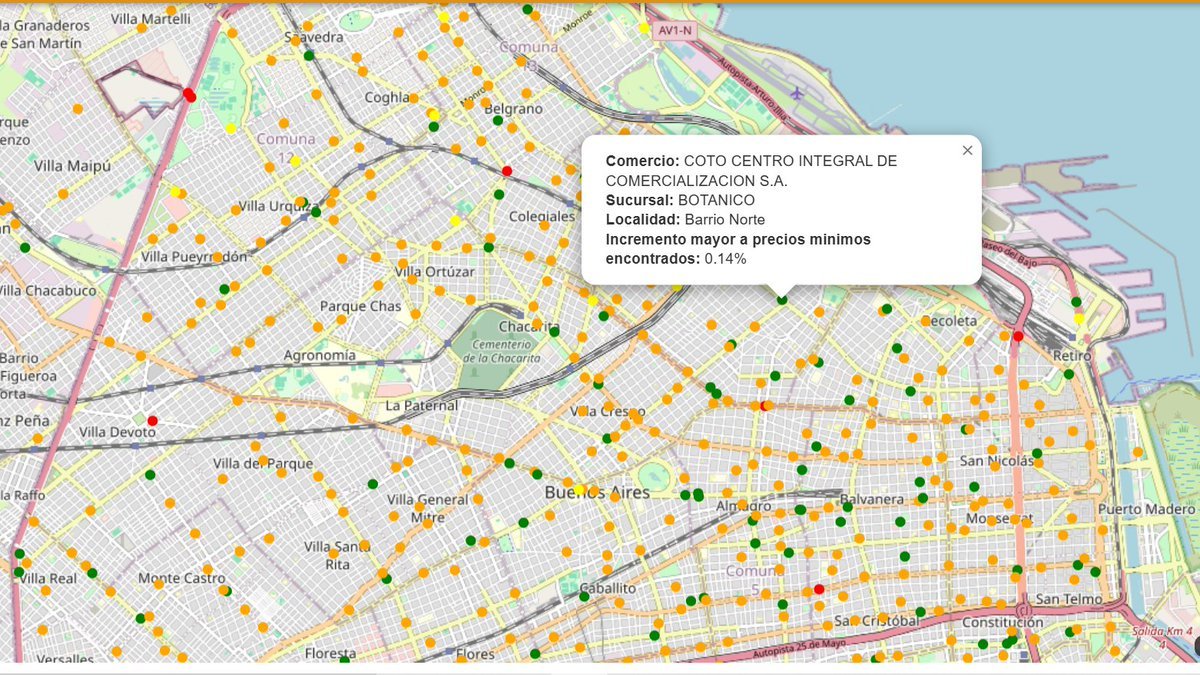This screenshot has height=675, width=1200.
Task: Click the green marker under the popup pointer
Action: coord(782,299)
